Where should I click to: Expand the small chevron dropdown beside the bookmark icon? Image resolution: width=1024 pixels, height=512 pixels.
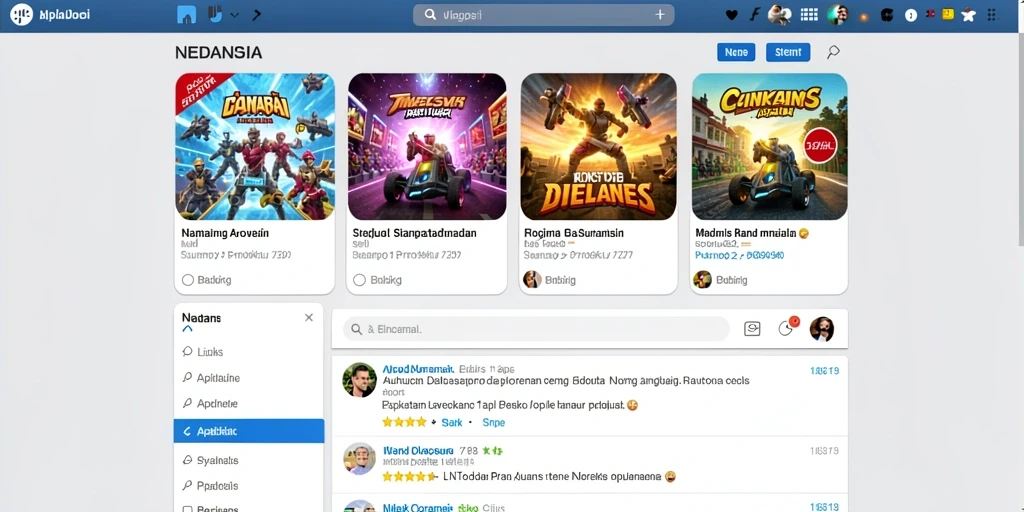[x=234, y=15]
